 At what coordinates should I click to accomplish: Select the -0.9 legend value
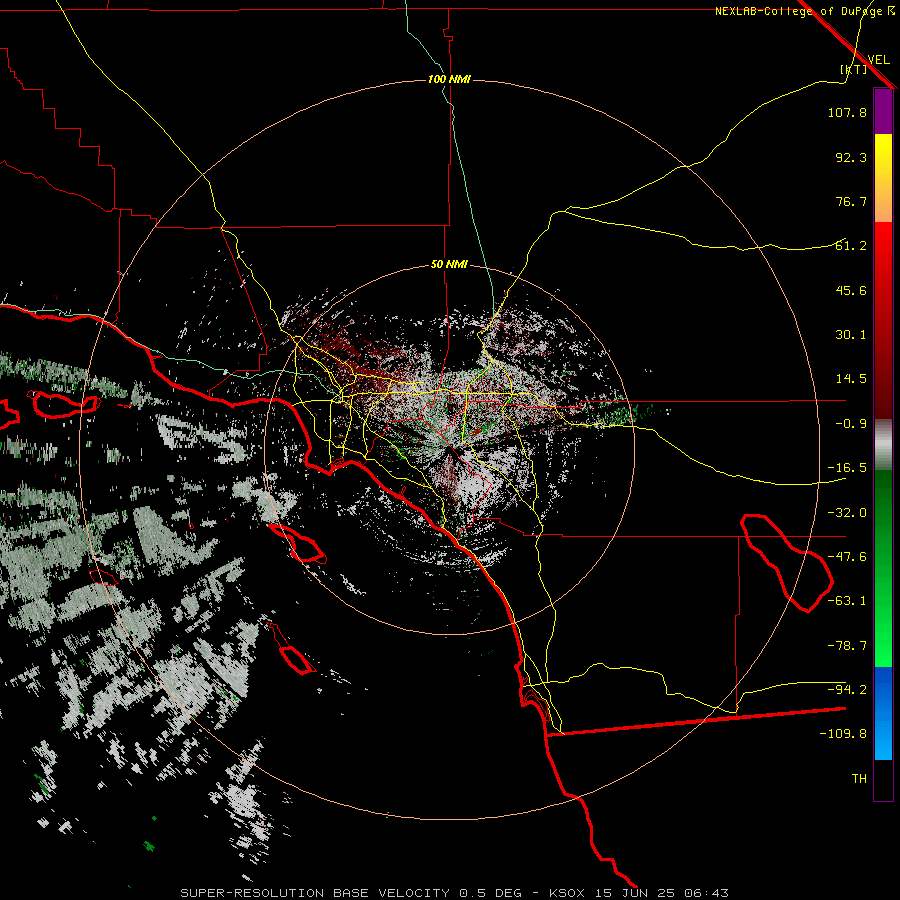pyautogui.click(x=851, y=424)
